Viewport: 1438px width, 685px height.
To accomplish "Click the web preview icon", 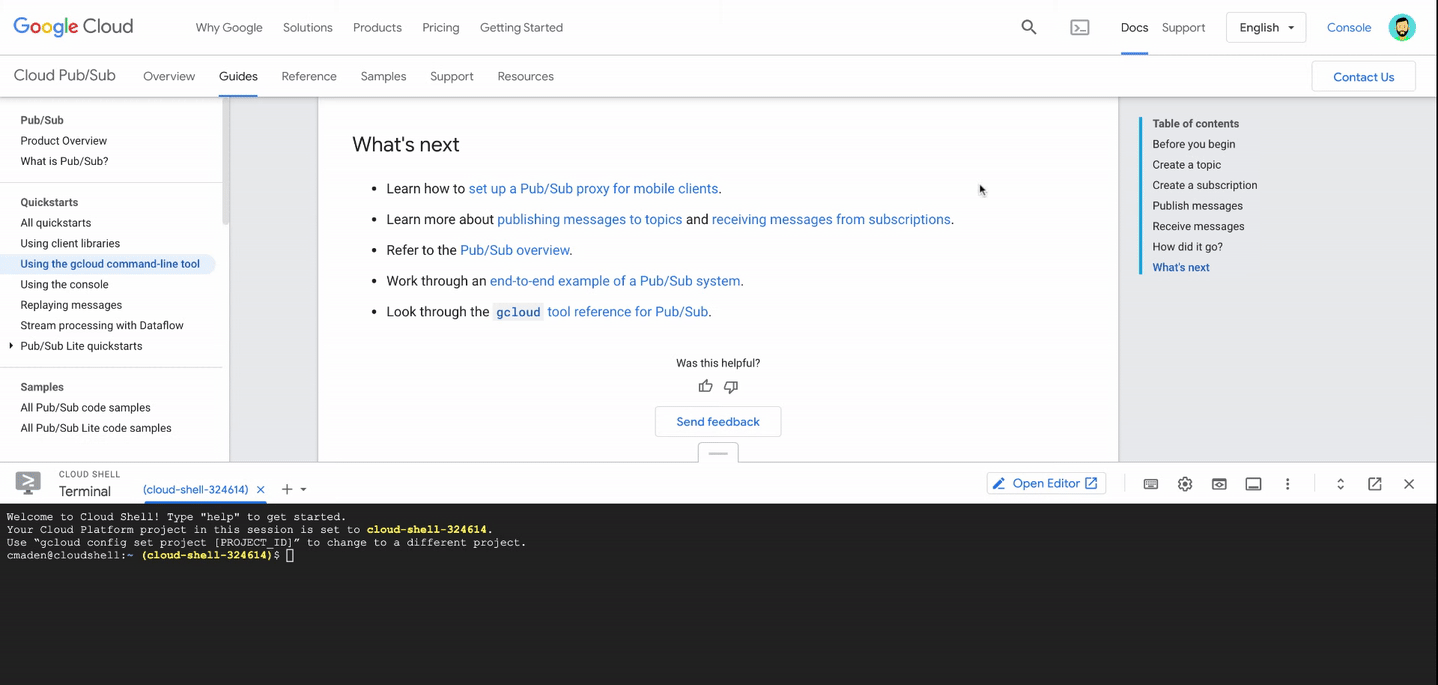I will 1219,484.
